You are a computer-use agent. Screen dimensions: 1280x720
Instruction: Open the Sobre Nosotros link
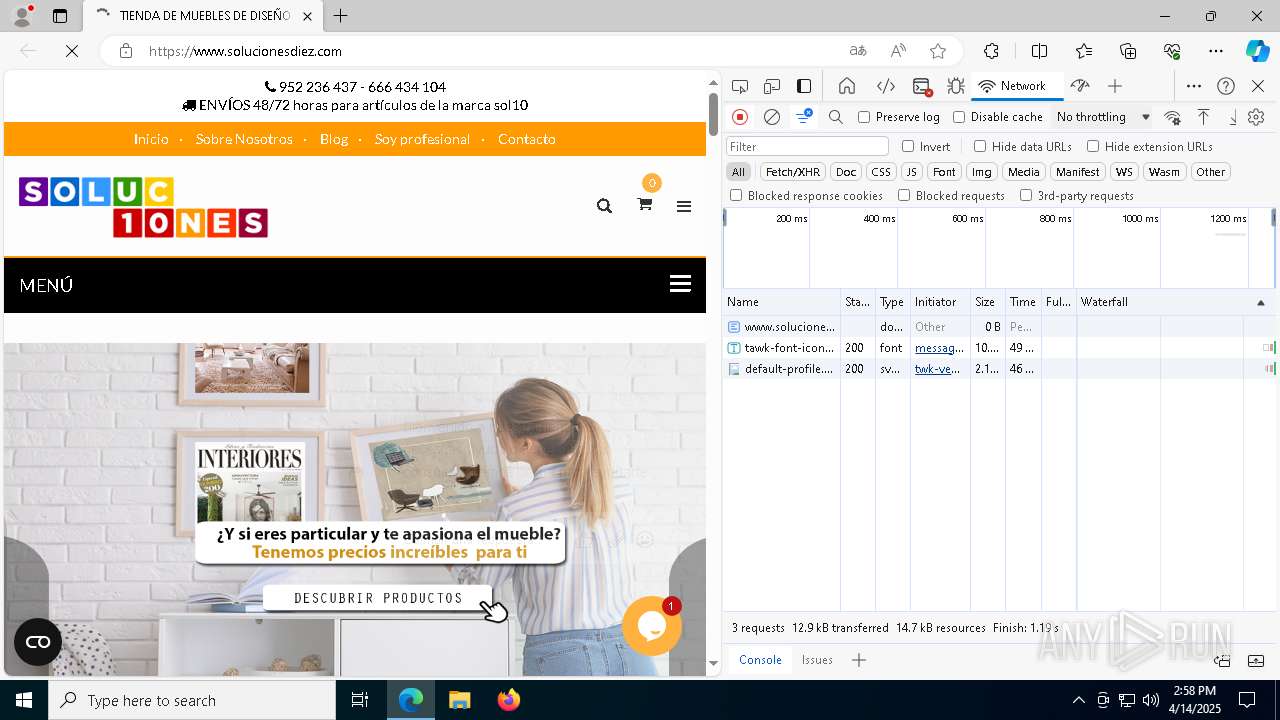point(244,139)
